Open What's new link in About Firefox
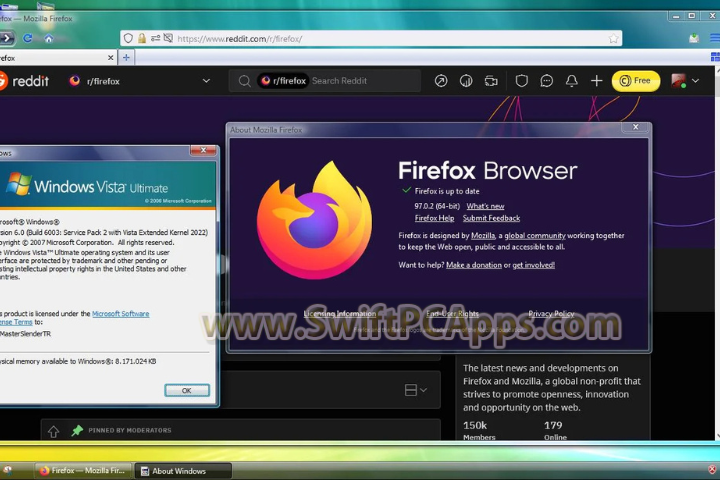Screen dimensions: 720x480 pyautogui.click(x=485, y=206)
